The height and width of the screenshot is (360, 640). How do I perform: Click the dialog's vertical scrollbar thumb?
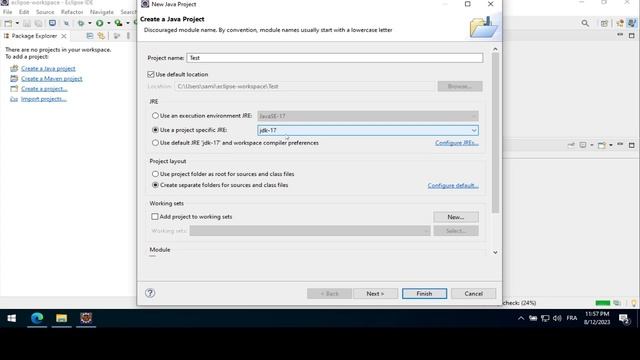495,133
